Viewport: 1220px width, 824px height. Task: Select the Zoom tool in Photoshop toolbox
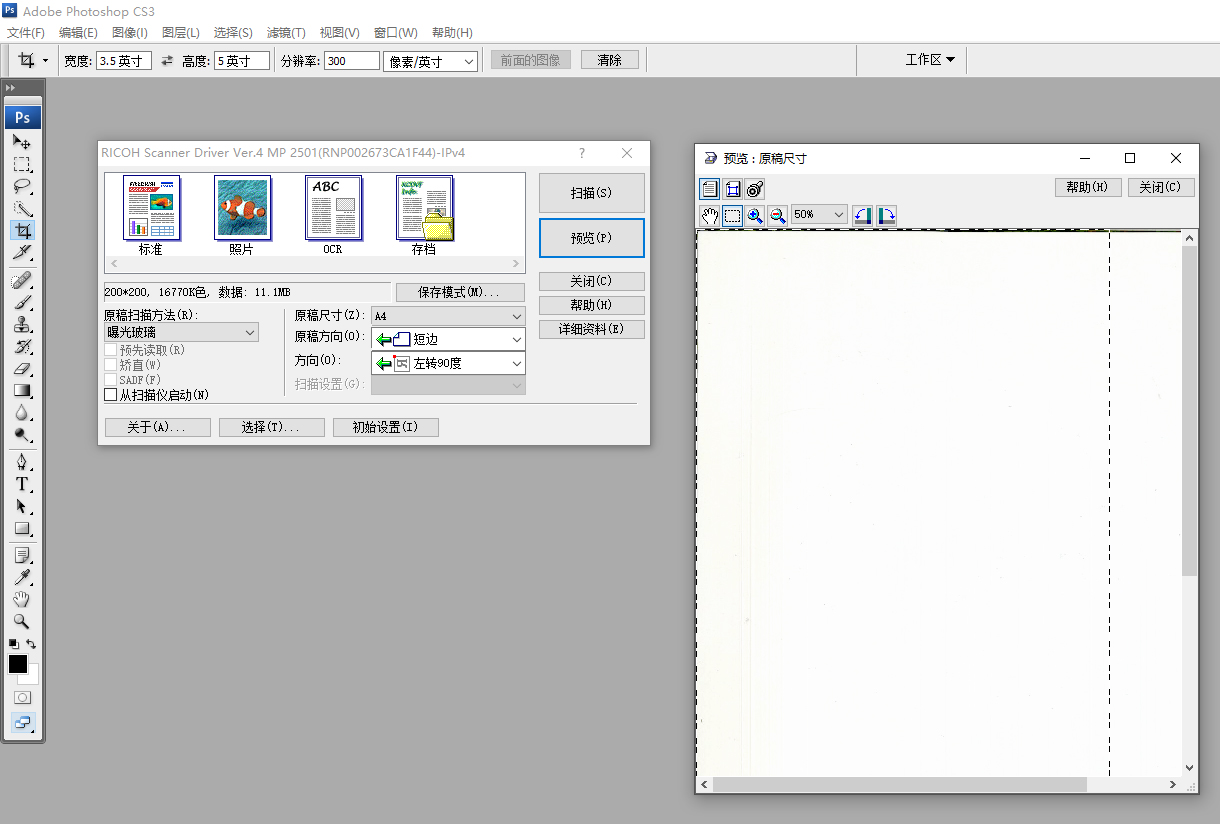click(22, 621)
